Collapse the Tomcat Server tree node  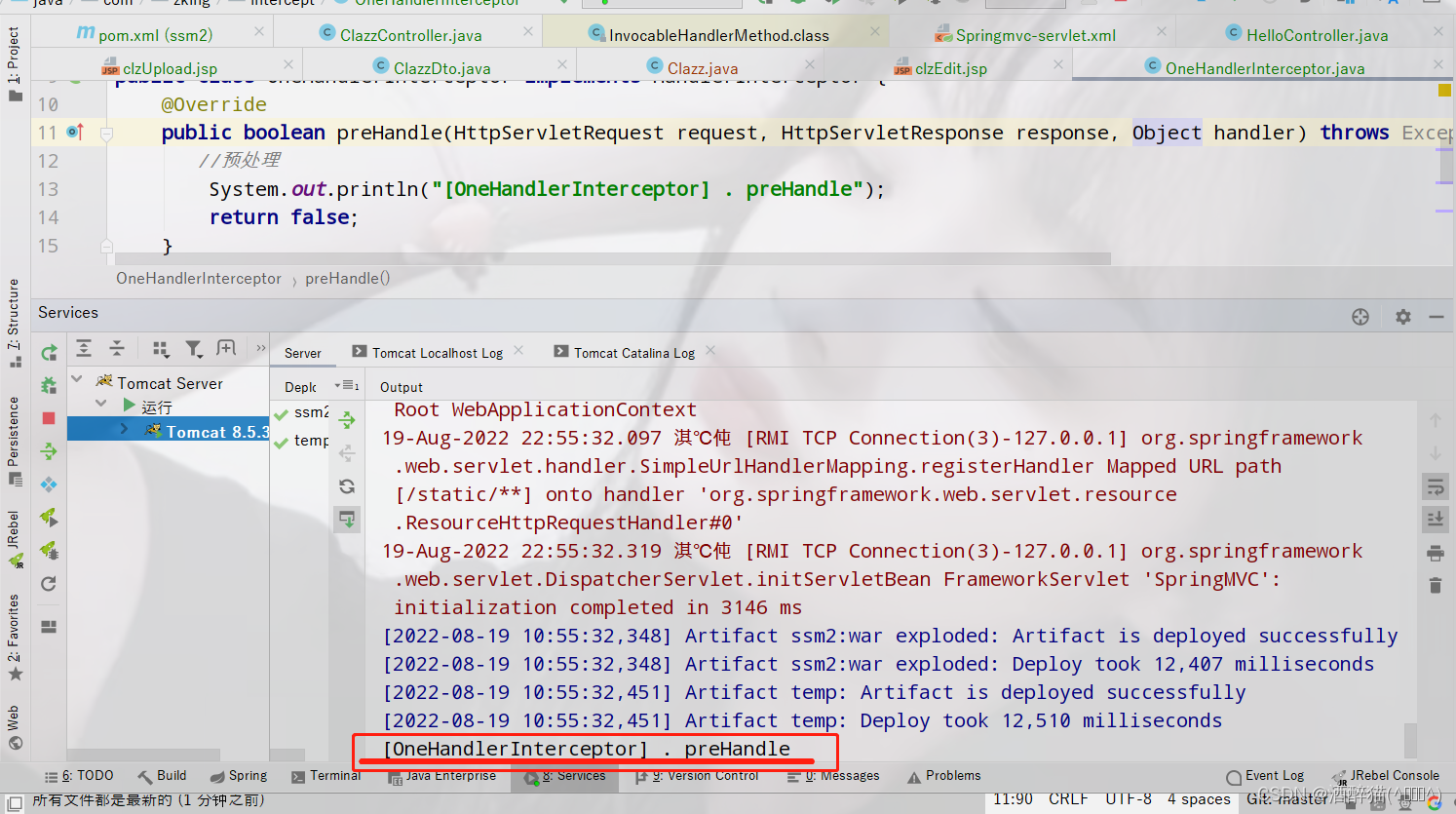pyautogui.click(x=77, y=382)
